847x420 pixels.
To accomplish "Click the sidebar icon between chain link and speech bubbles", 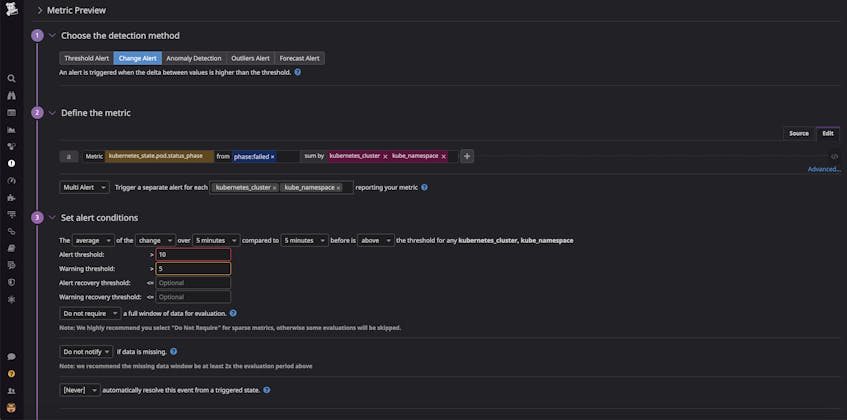I will coord(11,248).
